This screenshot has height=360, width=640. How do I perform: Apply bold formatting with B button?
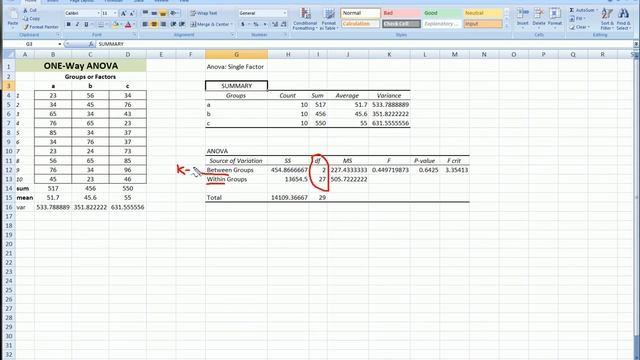coord(69,24)
